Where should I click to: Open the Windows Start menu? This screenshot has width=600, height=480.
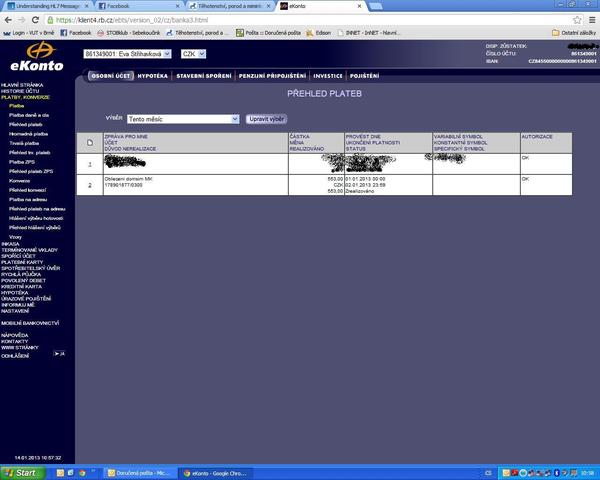coord(22,471)
